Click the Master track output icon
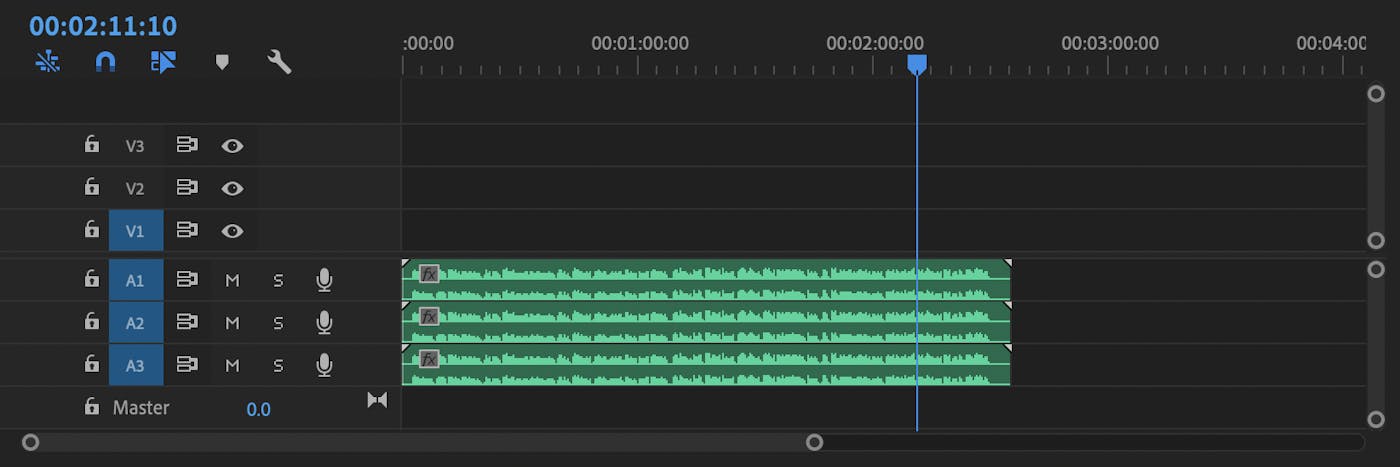 coord(377,400)
